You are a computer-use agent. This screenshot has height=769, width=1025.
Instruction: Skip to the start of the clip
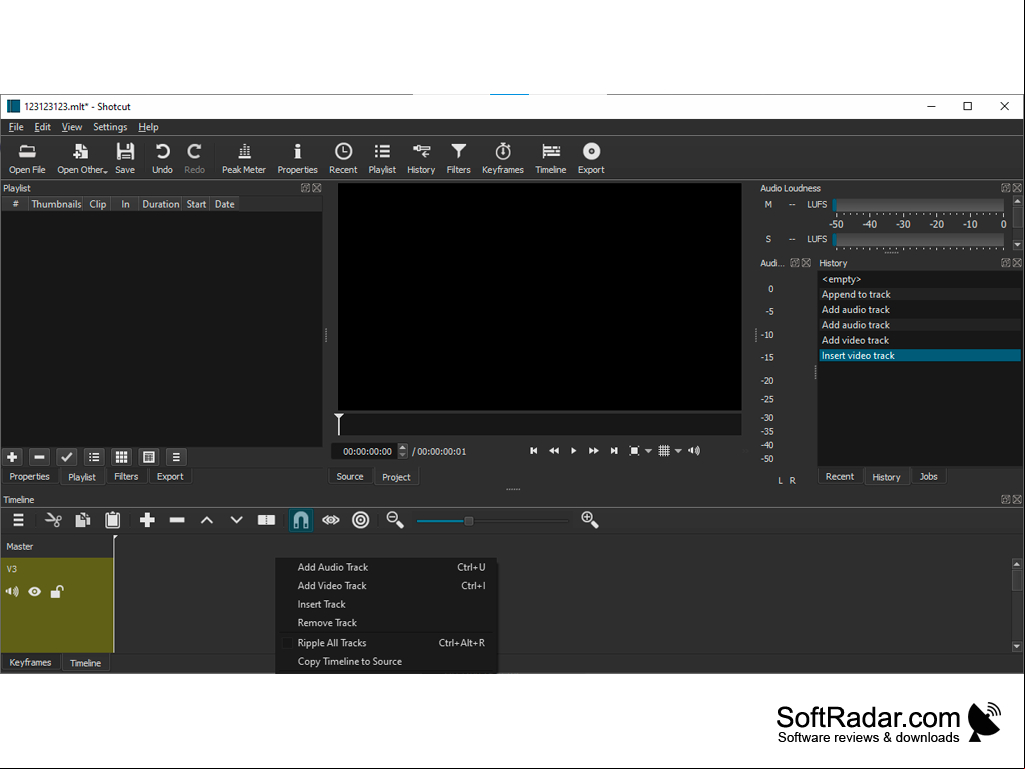pos(533,451)
